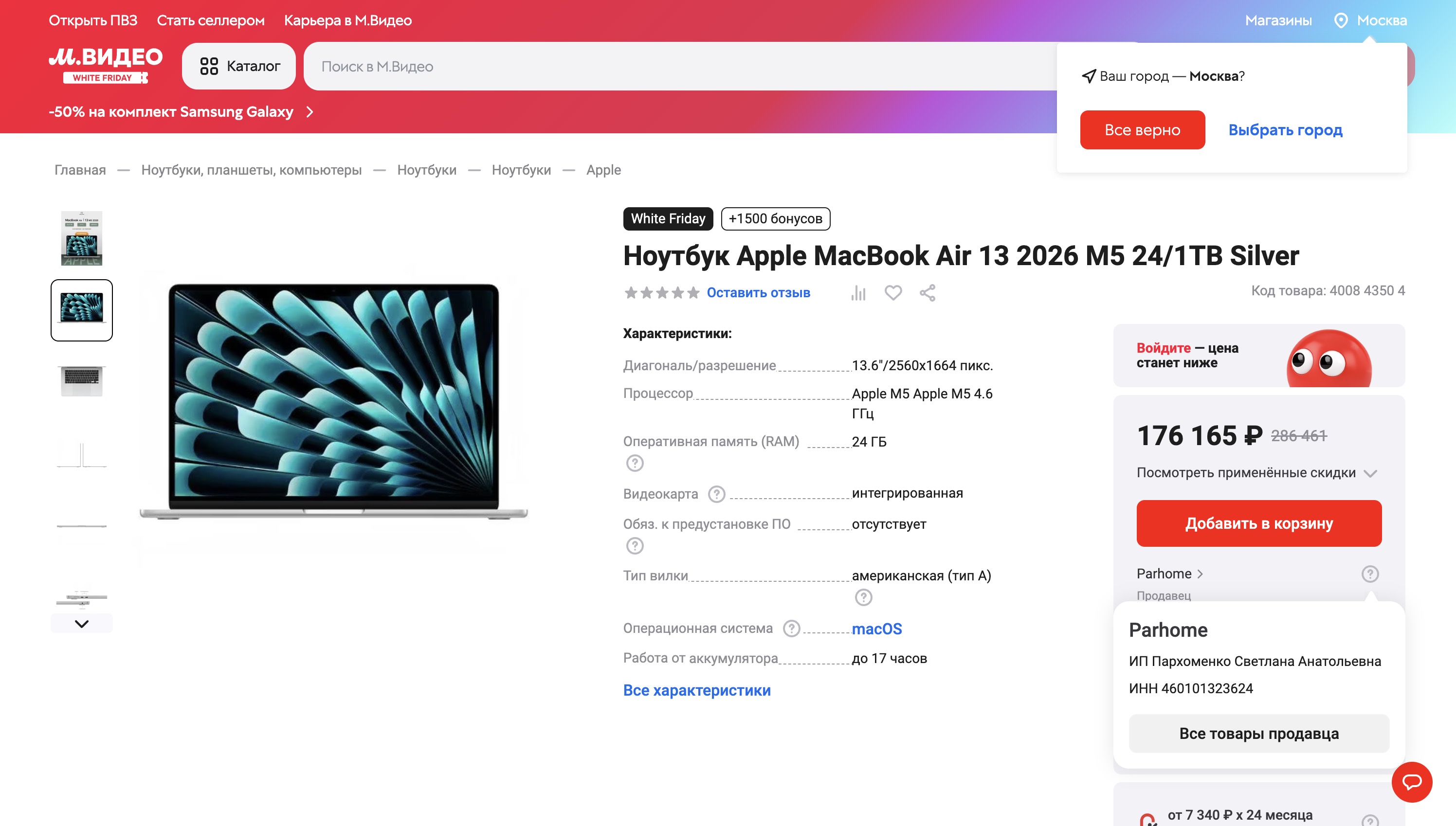
Task: Open 'Ноутбуки, планшеты, компьютеры' breadcrumb
Action: pyautogui.click(x=252, y=170)
